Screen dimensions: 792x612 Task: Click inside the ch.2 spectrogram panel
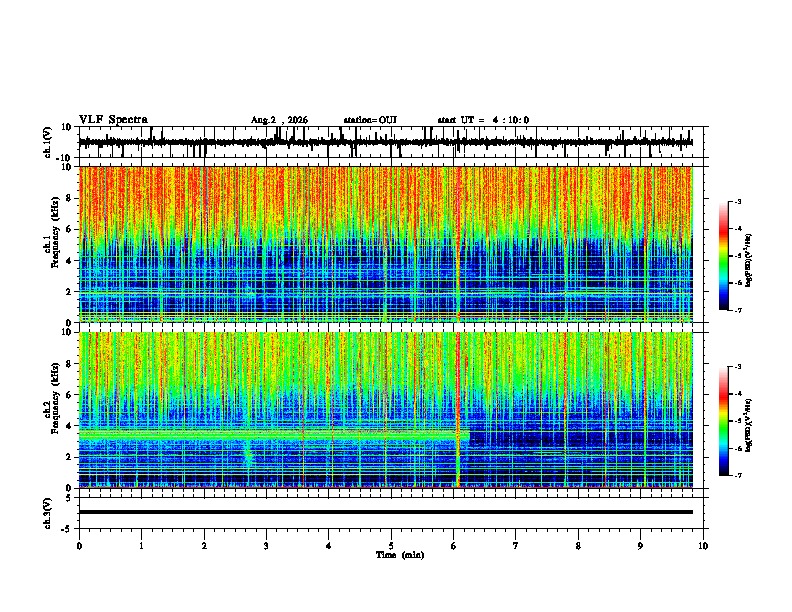point(386,410)
